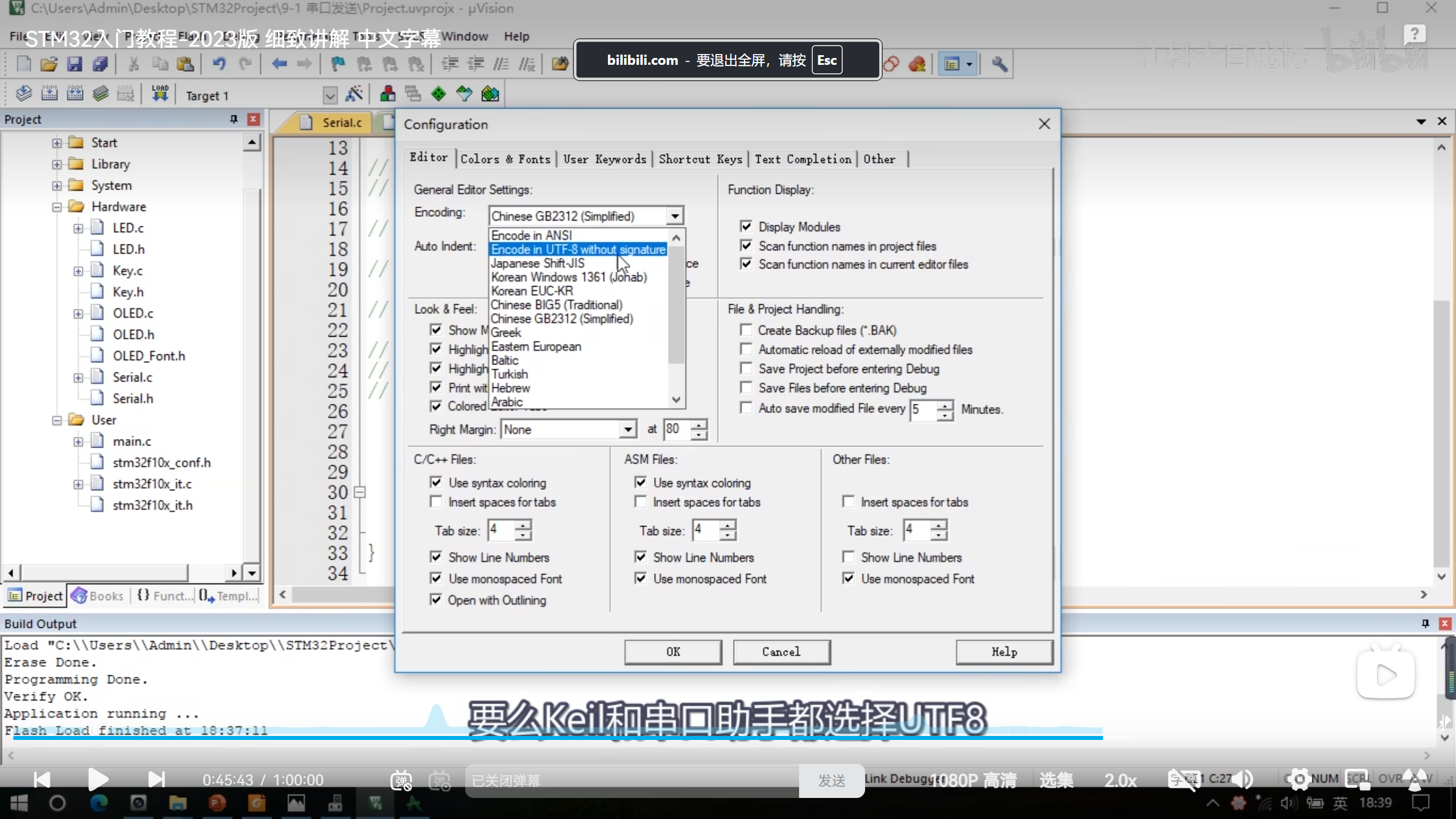
Task: Open Target Options magic wand icon
Action: pyautogui.click(x=354, y=94)
